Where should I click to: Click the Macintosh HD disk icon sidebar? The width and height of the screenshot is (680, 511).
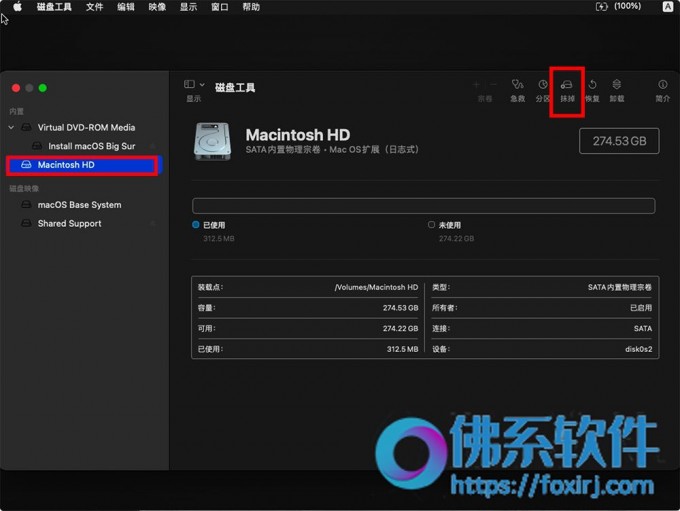click(26, 165)
